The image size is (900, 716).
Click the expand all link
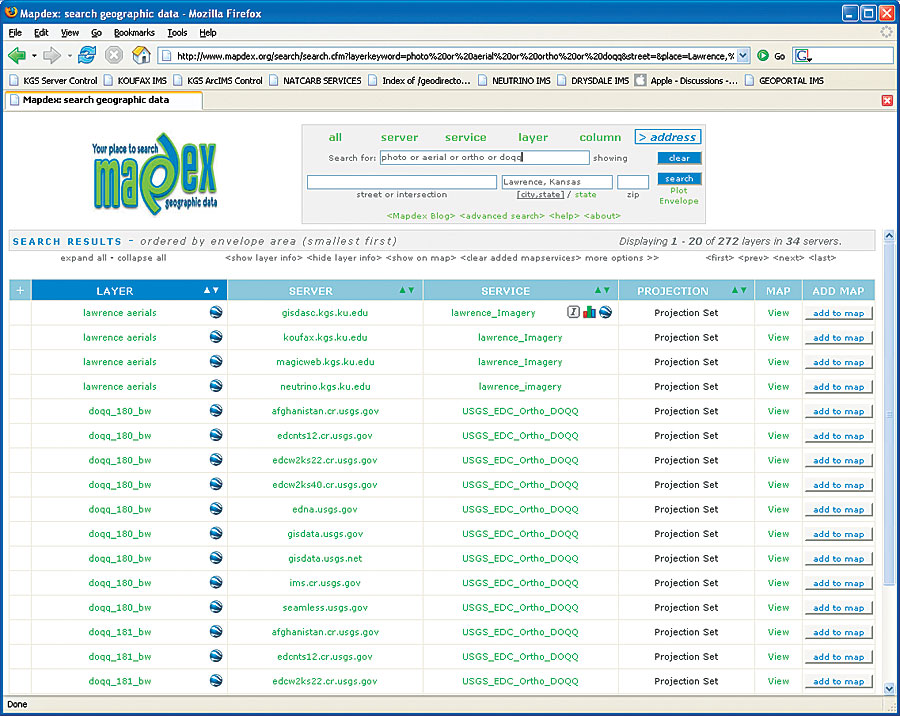click(83, 258)
